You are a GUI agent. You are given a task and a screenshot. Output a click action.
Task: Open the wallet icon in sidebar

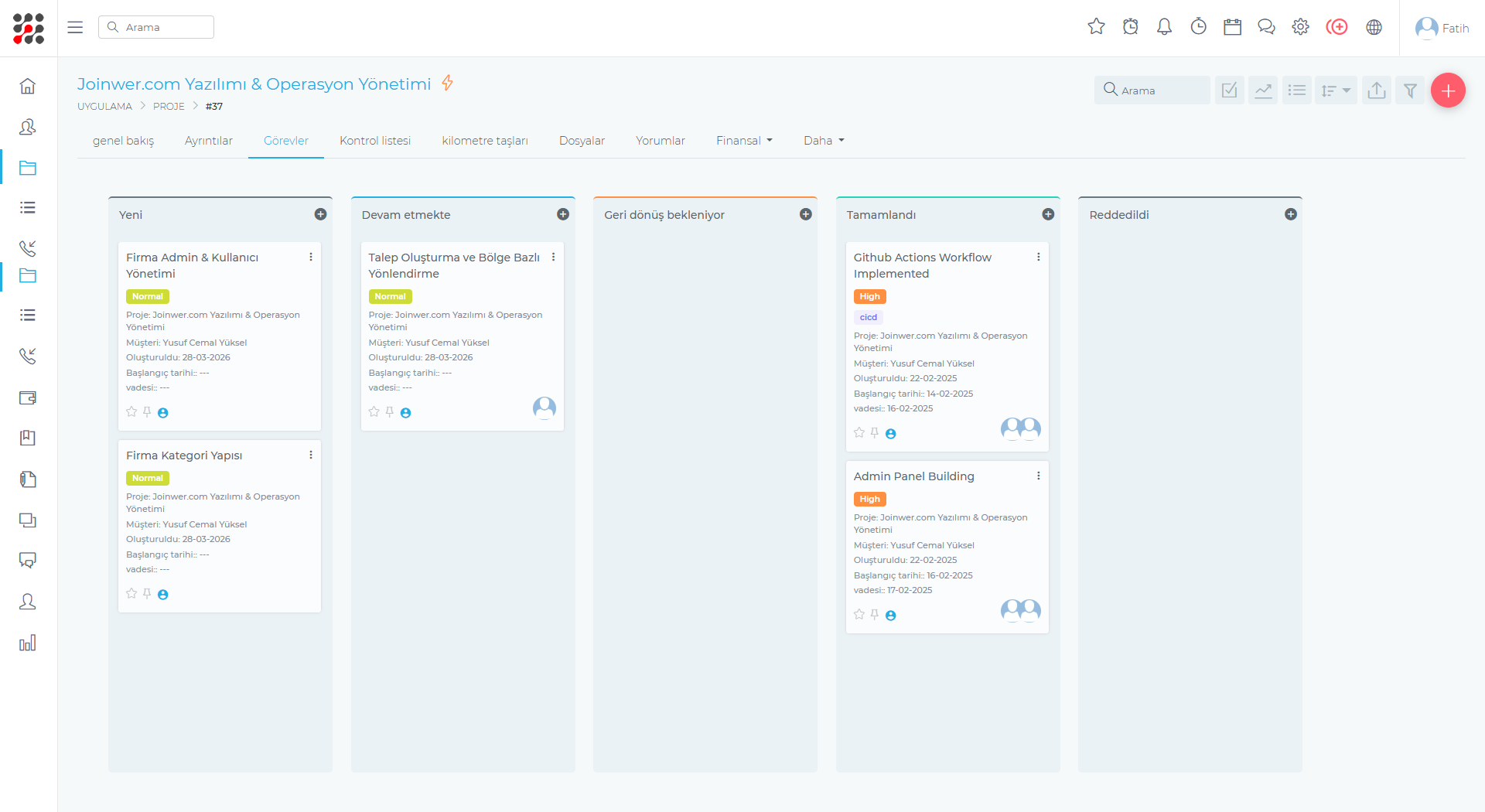click(28, 397)
